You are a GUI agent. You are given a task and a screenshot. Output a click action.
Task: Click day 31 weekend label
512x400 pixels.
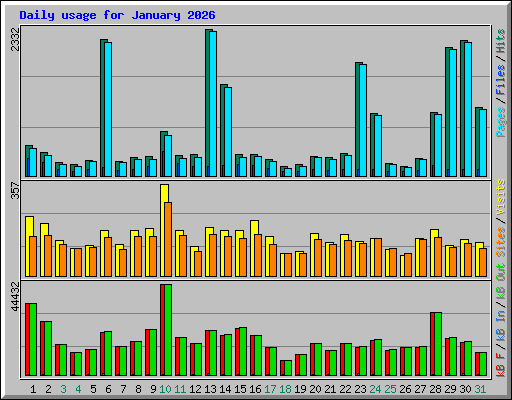(480, 389)
